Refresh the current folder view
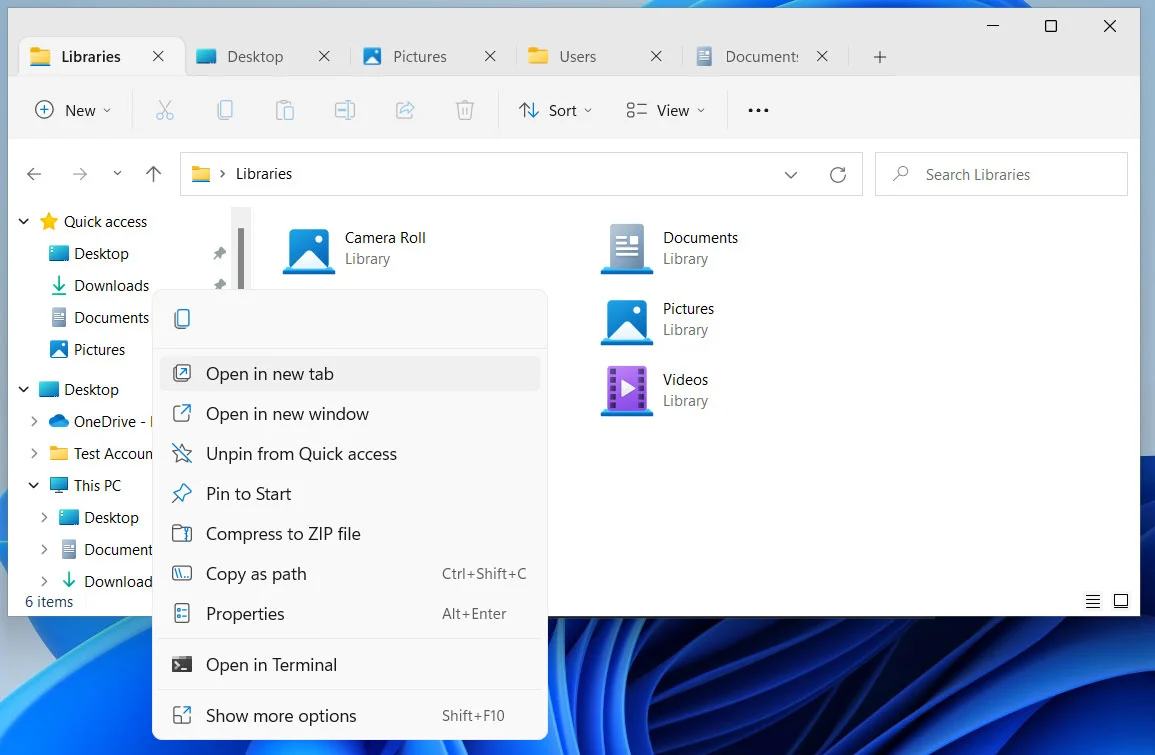 tap(838, 174)
